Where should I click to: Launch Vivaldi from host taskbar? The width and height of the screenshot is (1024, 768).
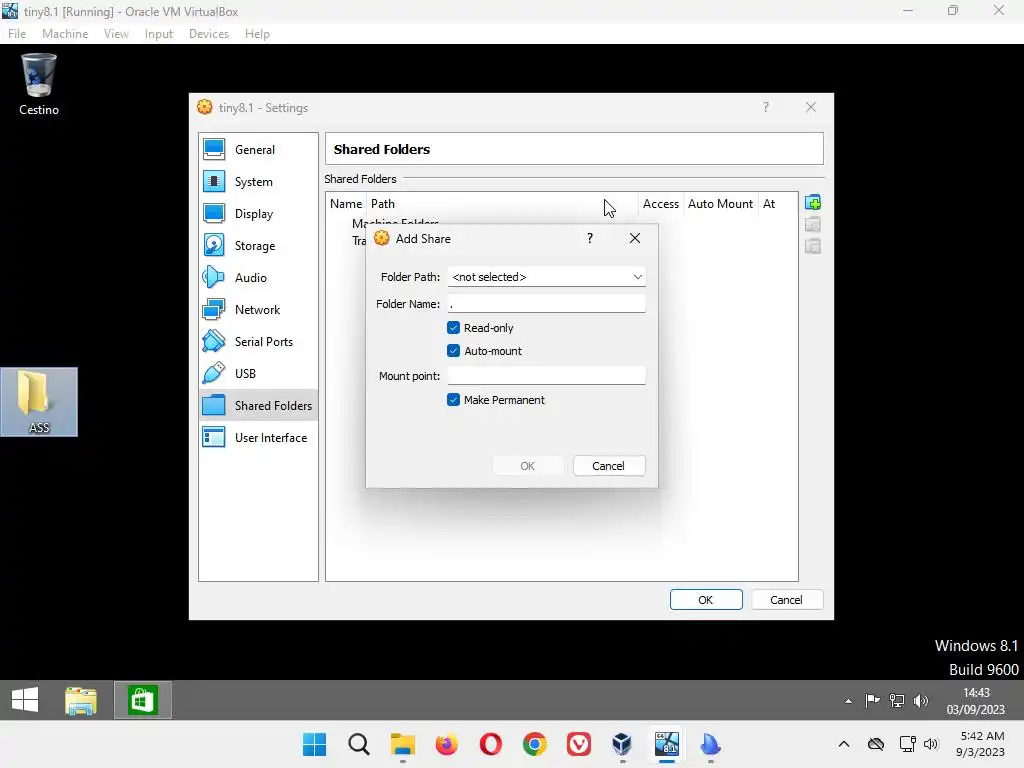pyautogui.click(x=579, y=744)
